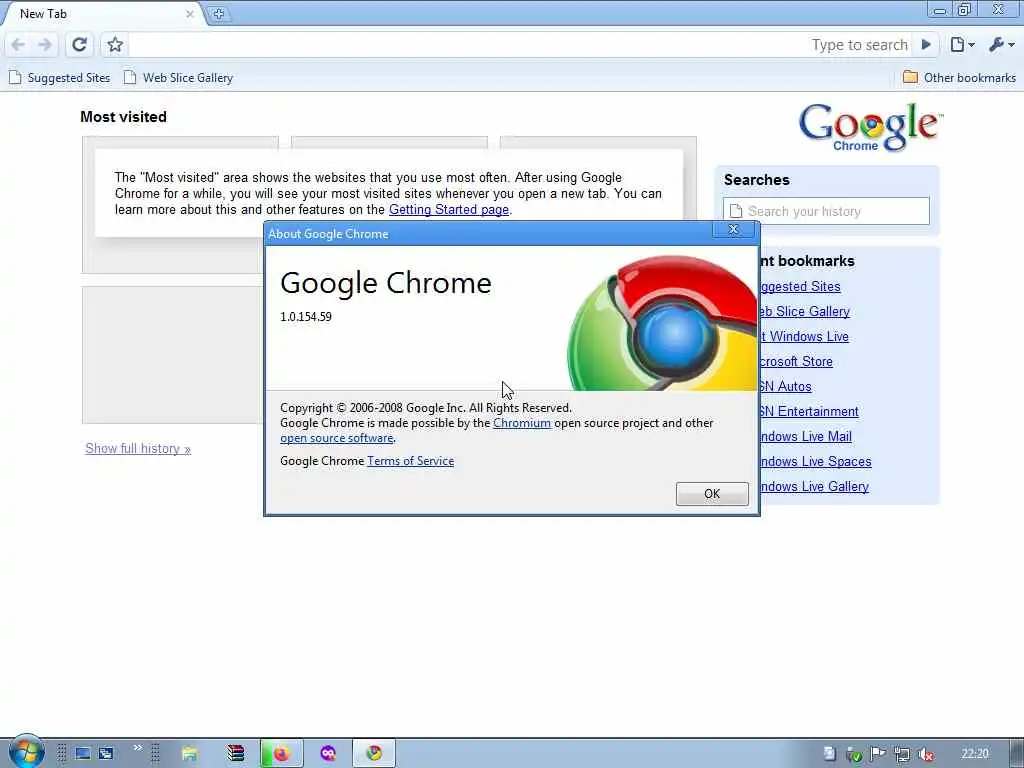Click the Search your history field
Image resolution: width=1024 pixels, height=768 pixels.
[x=826, y=211]
